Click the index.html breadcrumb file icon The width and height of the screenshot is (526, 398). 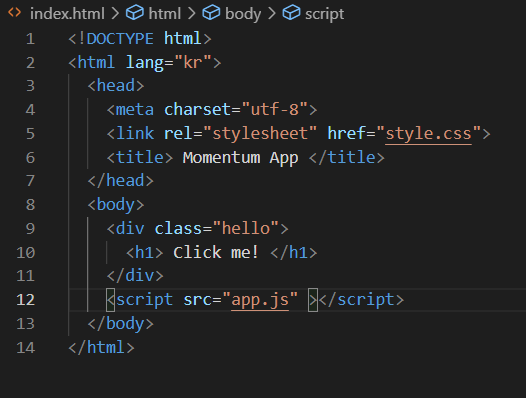[14, 13]
